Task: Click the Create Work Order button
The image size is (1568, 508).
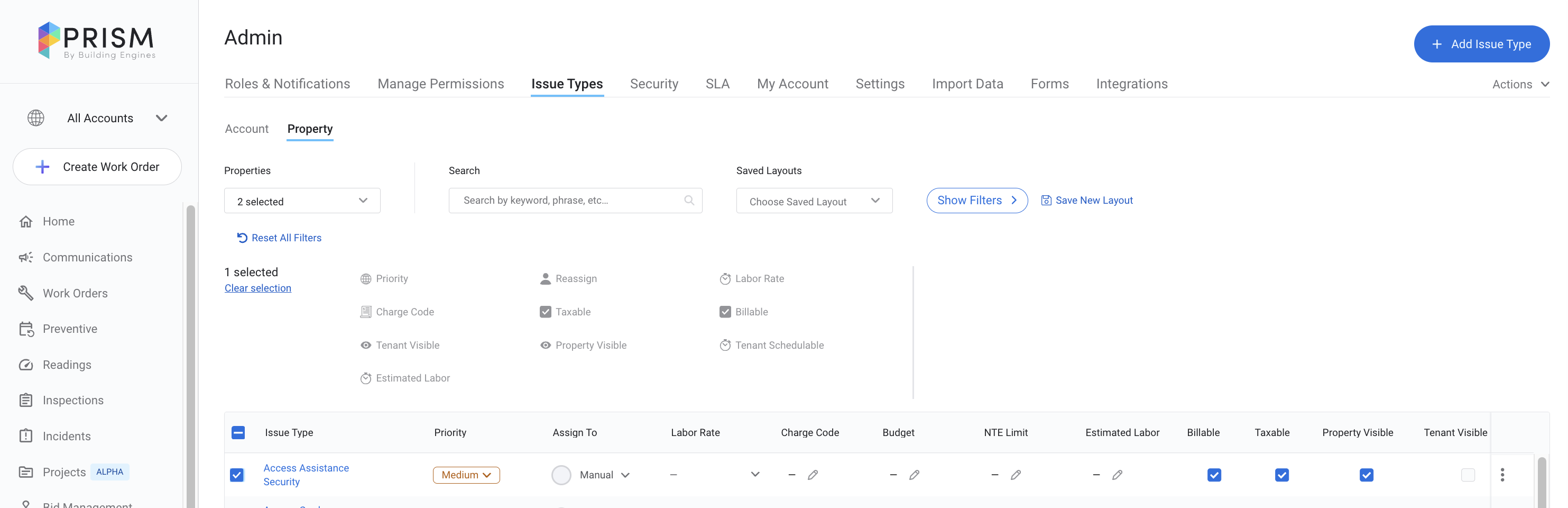Action: [97, 167]
